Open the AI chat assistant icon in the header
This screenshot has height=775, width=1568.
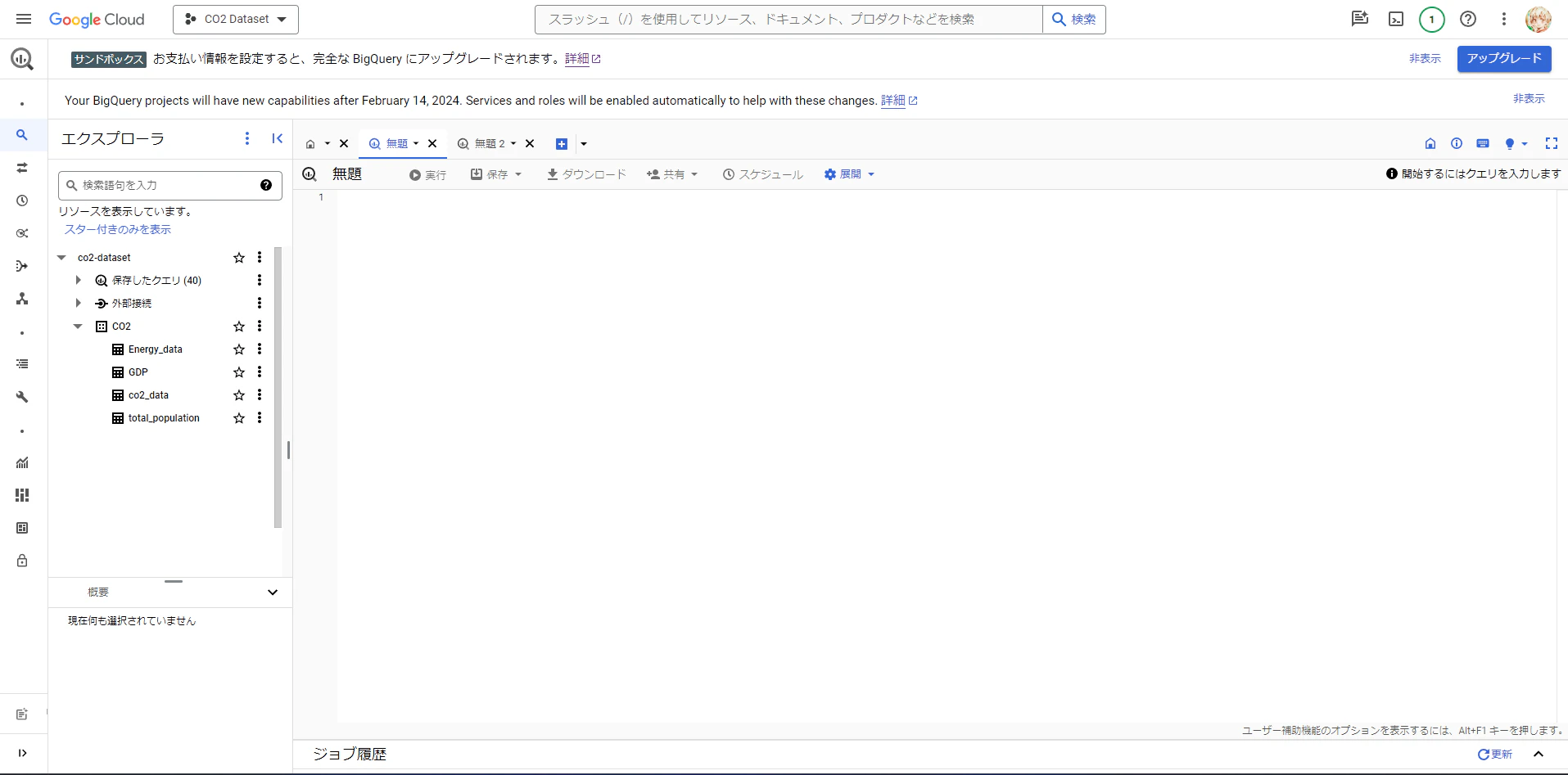coord(1360,19)
